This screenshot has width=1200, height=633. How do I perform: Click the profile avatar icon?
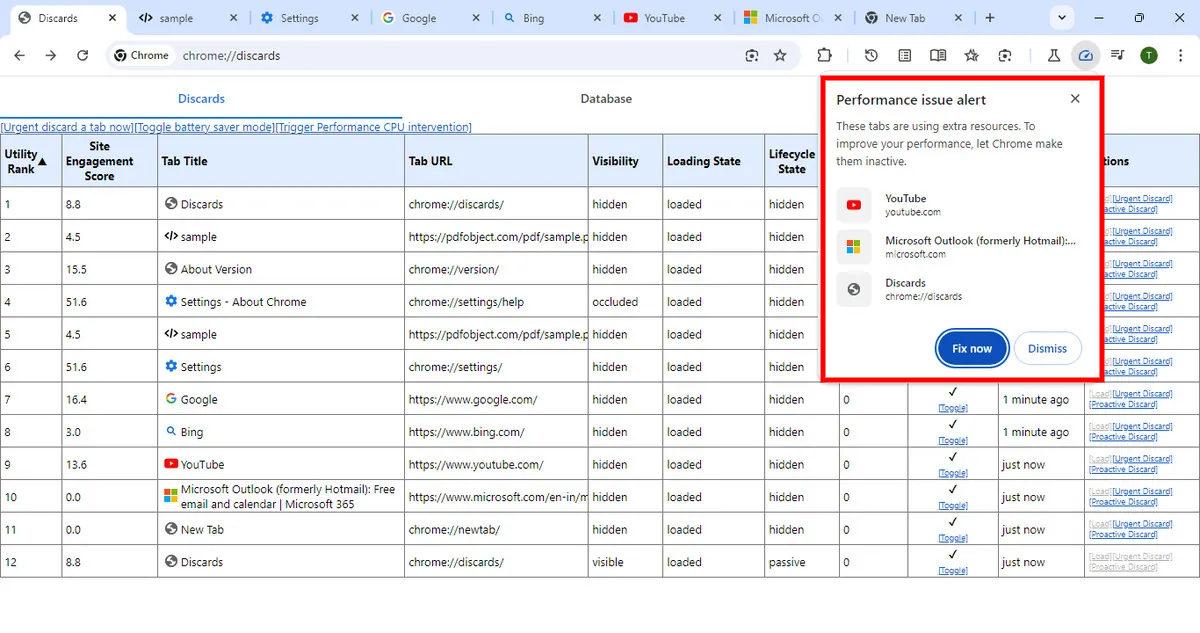click(x=1148, y=55)
